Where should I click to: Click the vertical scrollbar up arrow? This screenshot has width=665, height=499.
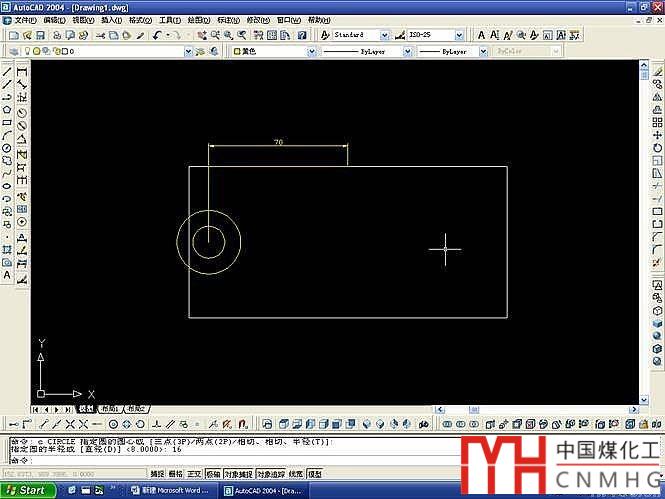[x=644, y=64]
